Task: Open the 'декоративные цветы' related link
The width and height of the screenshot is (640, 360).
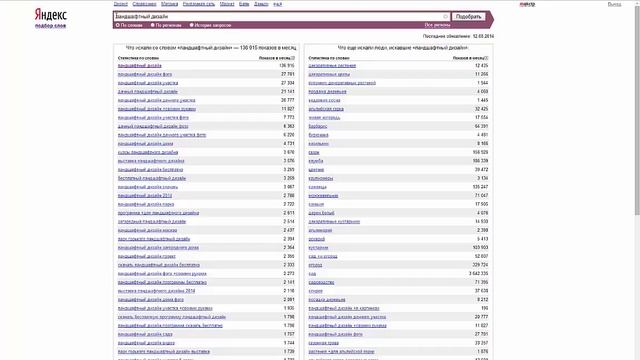Action: (x=329, y=74)
